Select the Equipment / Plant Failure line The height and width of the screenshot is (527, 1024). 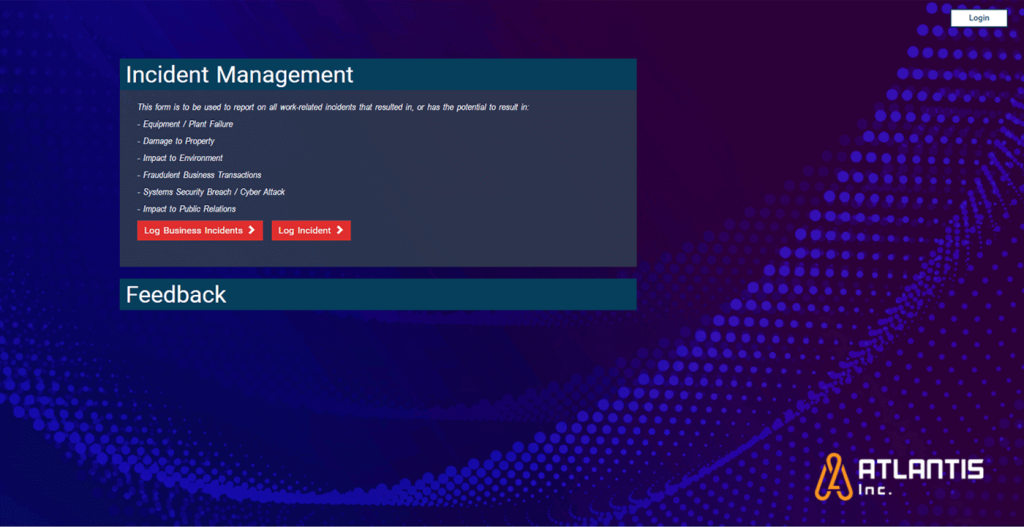[184, 124]
